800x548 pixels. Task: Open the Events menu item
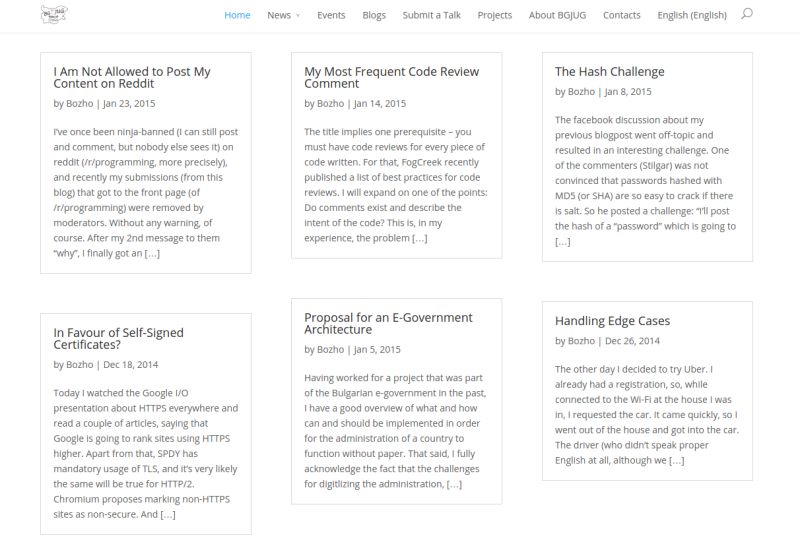pos(331,15)
